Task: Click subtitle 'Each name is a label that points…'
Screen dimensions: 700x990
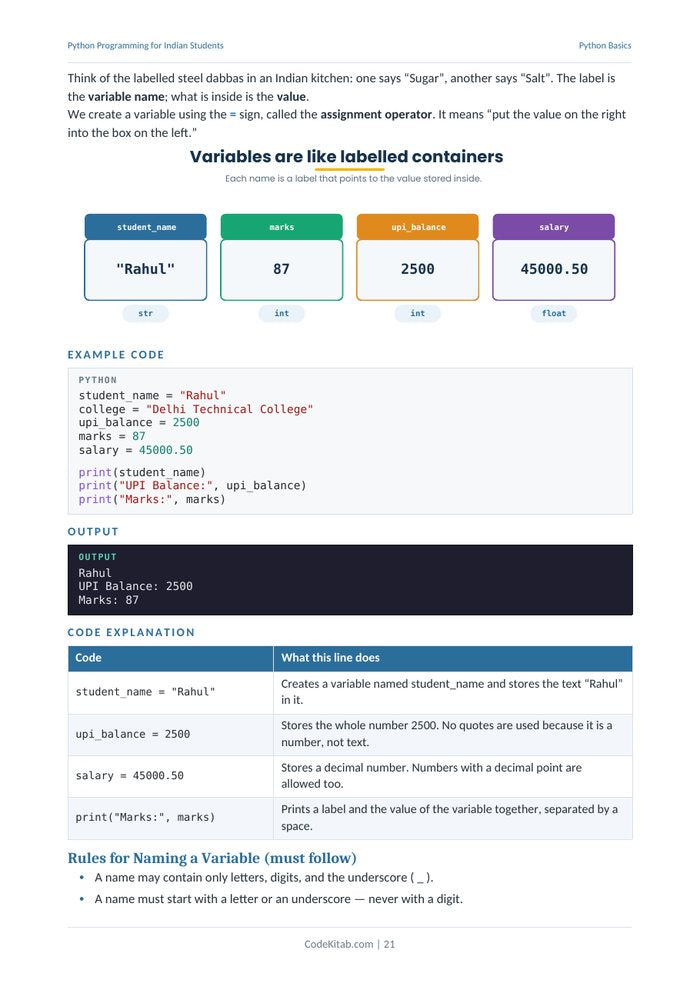Action: coord(353,179)
